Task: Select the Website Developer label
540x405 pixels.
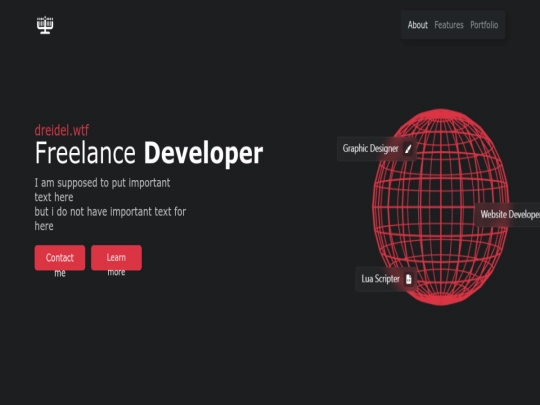Action: click(x=510, y=214)
